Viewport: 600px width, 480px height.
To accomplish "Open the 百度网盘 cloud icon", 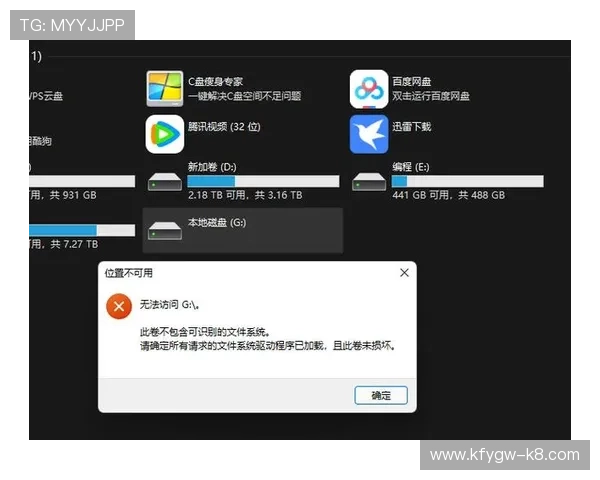I will click(x=369, y=89).
